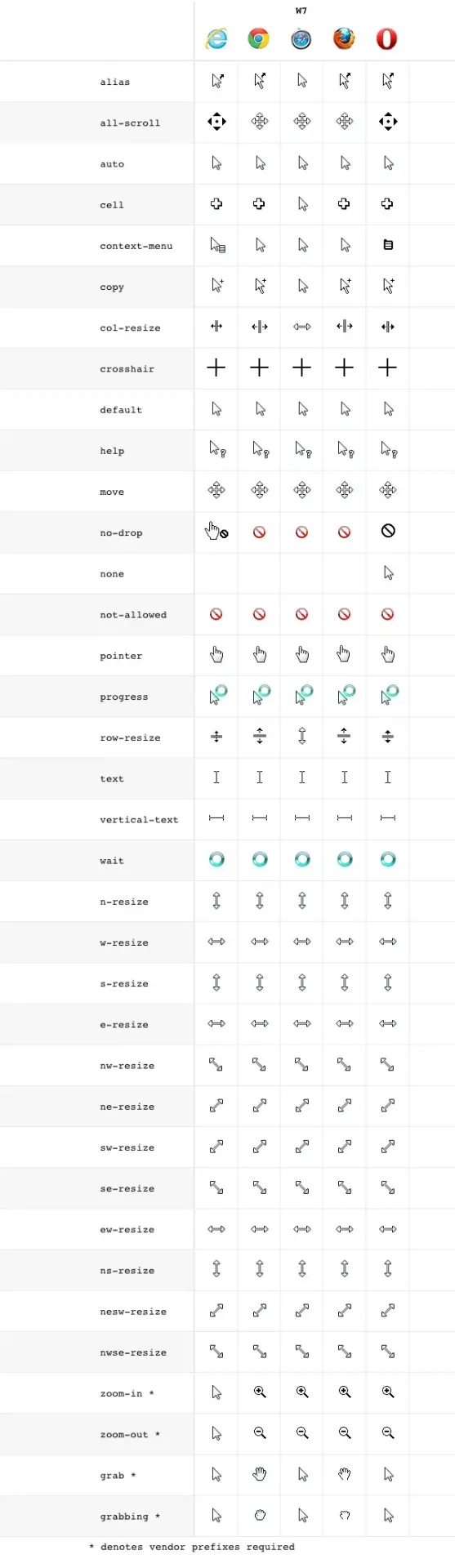This screenshot has height=1568, width=455.
Task: Click Chrome's zoom-in magnifier cursor icon
Action: pyautogui.click(x=260, y=1392)
